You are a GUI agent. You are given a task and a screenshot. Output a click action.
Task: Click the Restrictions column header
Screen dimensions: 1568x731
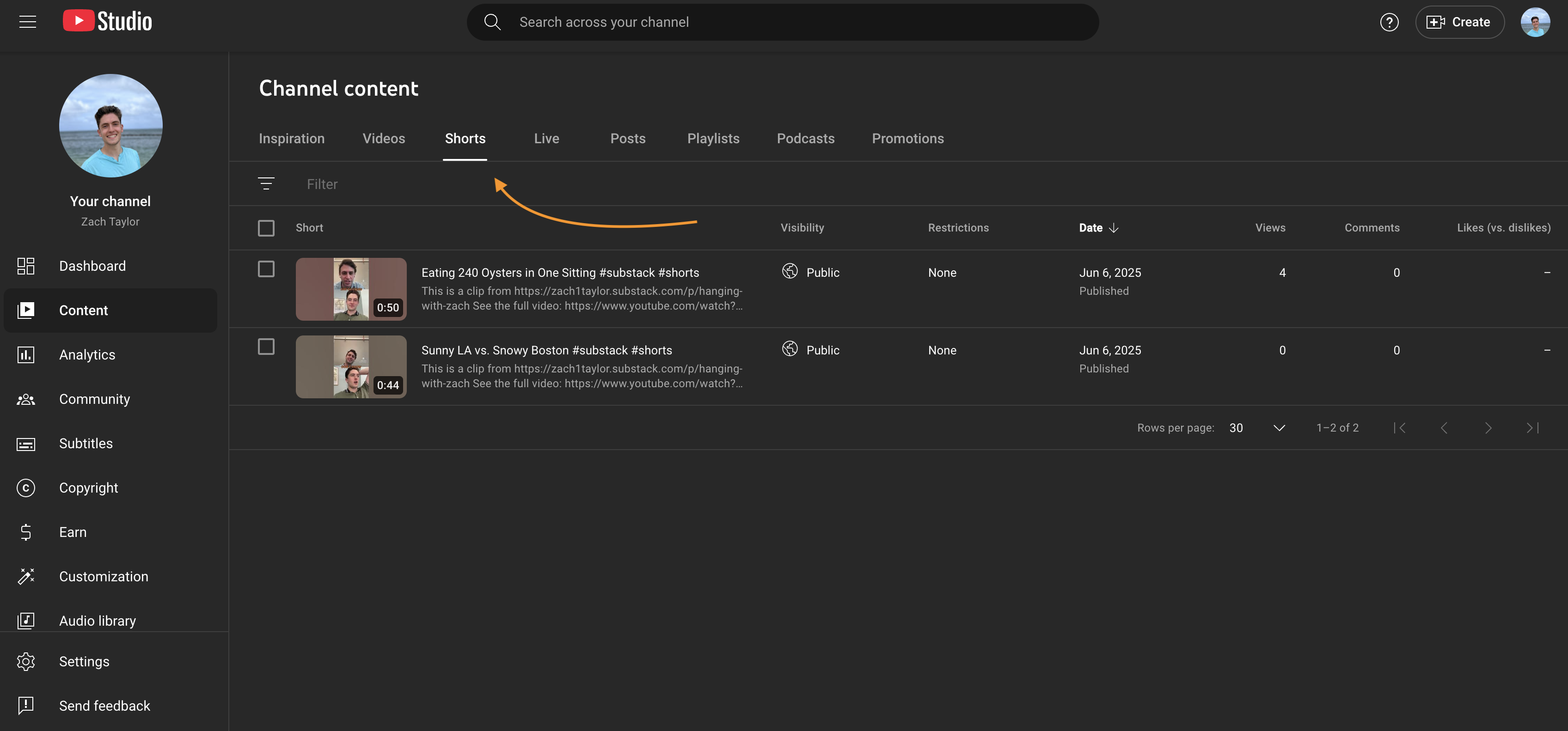[958, 228]
